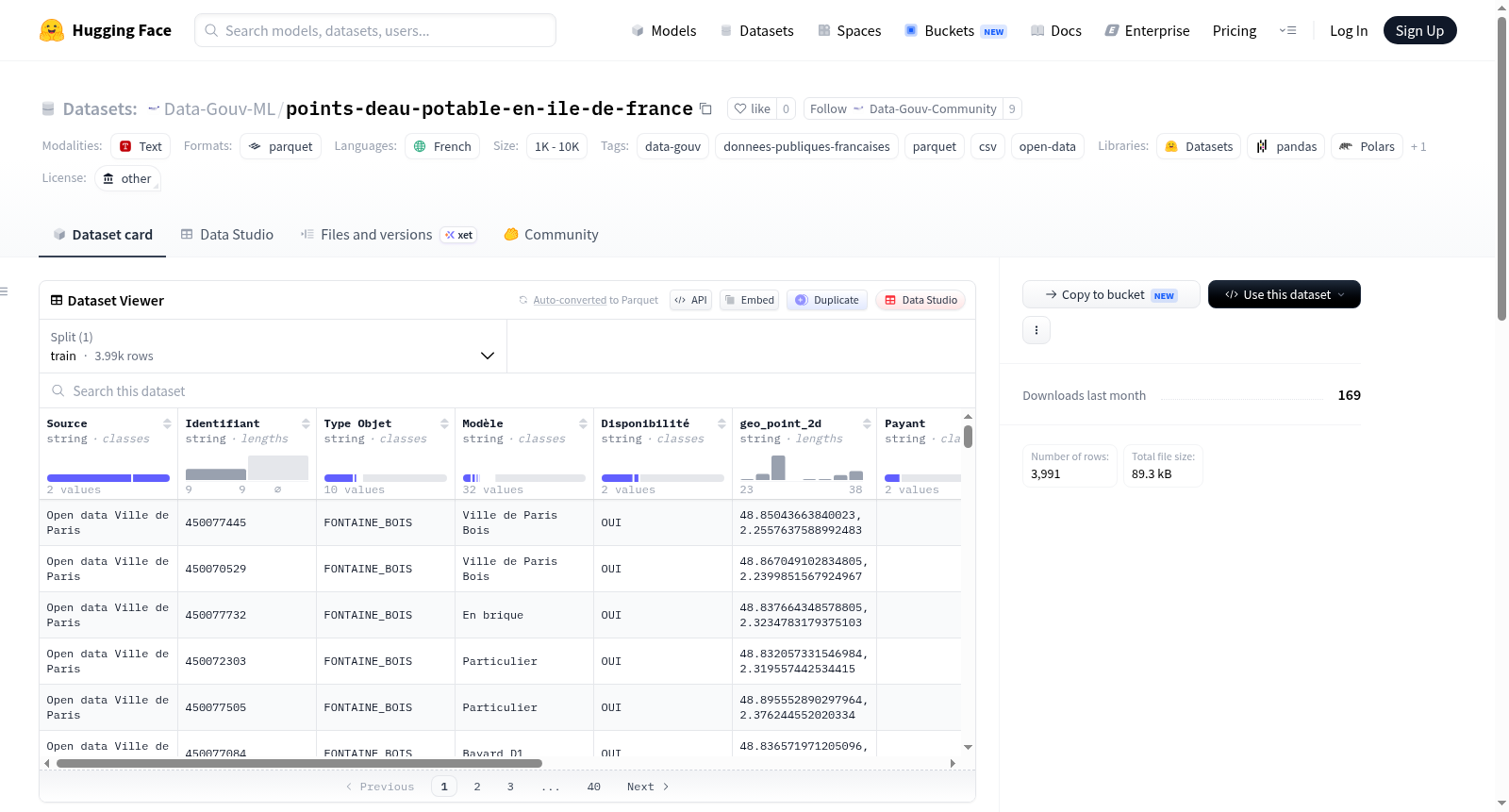Expand the +1 more libraries
The height and width of the screenshot is (812, 1509).
(1418, 146)
